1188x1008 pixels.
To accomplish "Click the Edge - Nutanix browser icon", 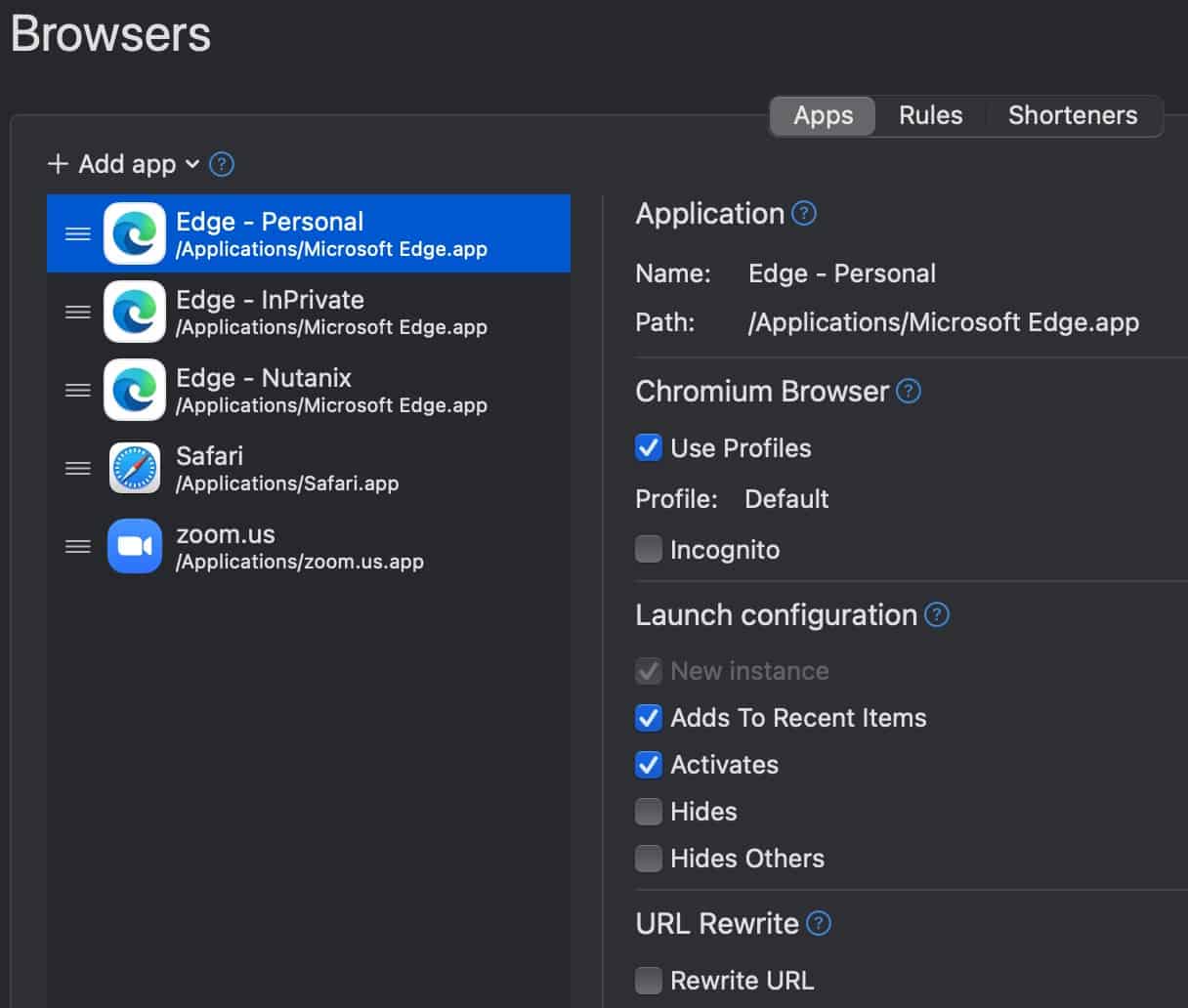I will [x=135, y=390].
